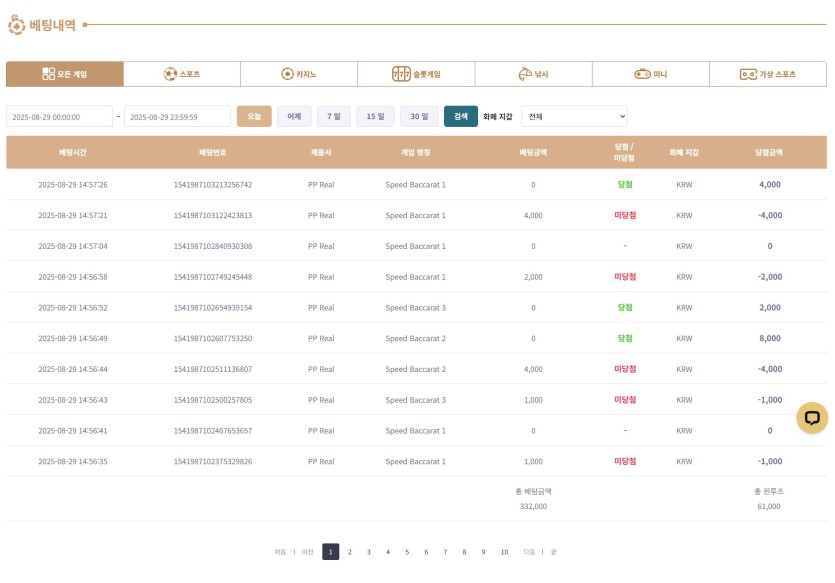
Task: Filter by 어제 yesterday
Action: (x=294, y=117)
